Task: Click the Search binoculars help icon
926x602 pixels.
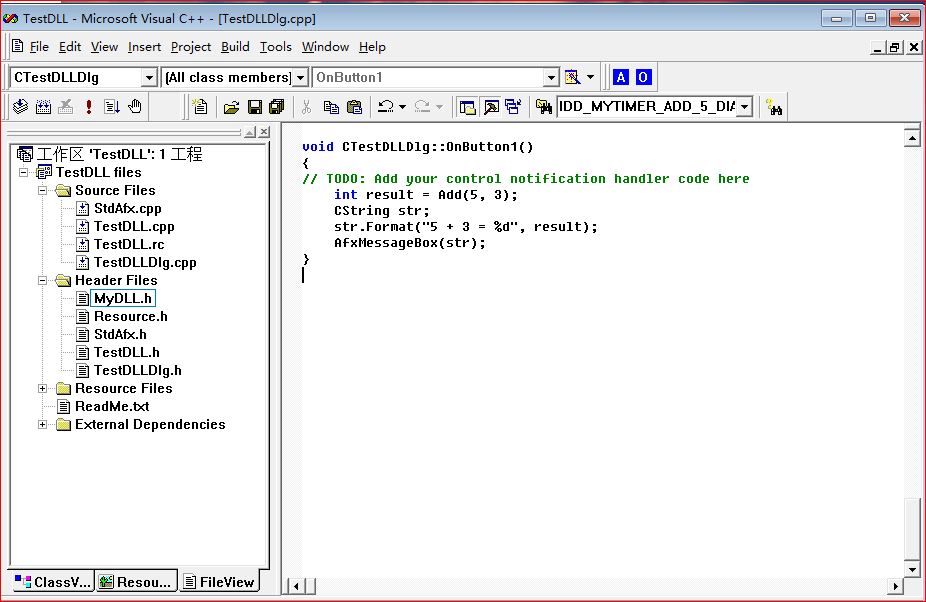Action: pos(774,107)
